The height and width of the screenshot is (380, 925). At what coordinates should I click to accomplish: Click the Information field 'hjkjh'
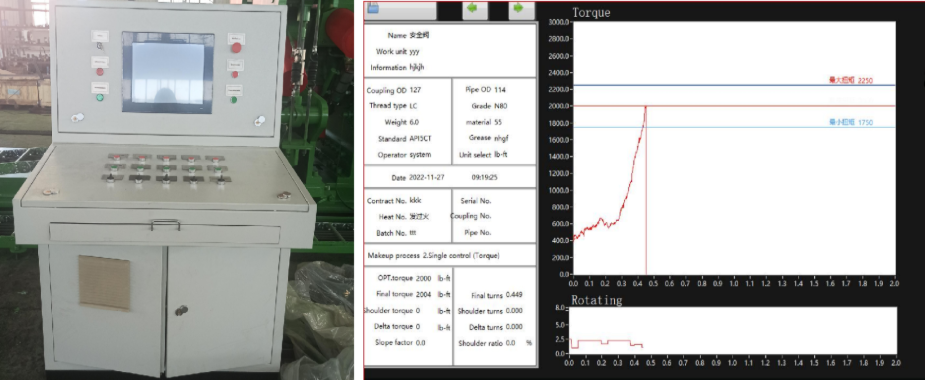pos(416,67)
